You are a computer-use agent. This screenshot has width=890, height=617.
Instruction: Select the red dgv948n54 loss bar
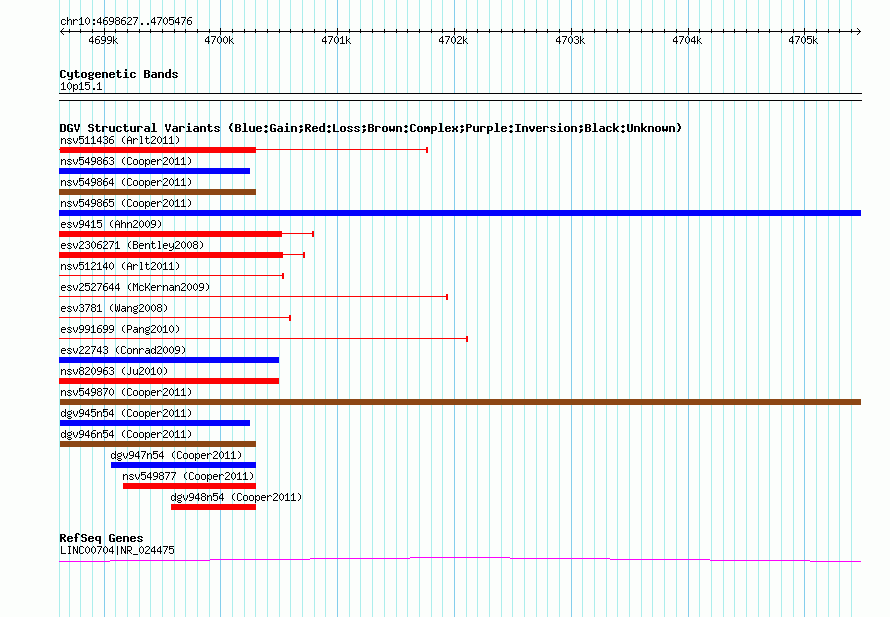[213, 507]
